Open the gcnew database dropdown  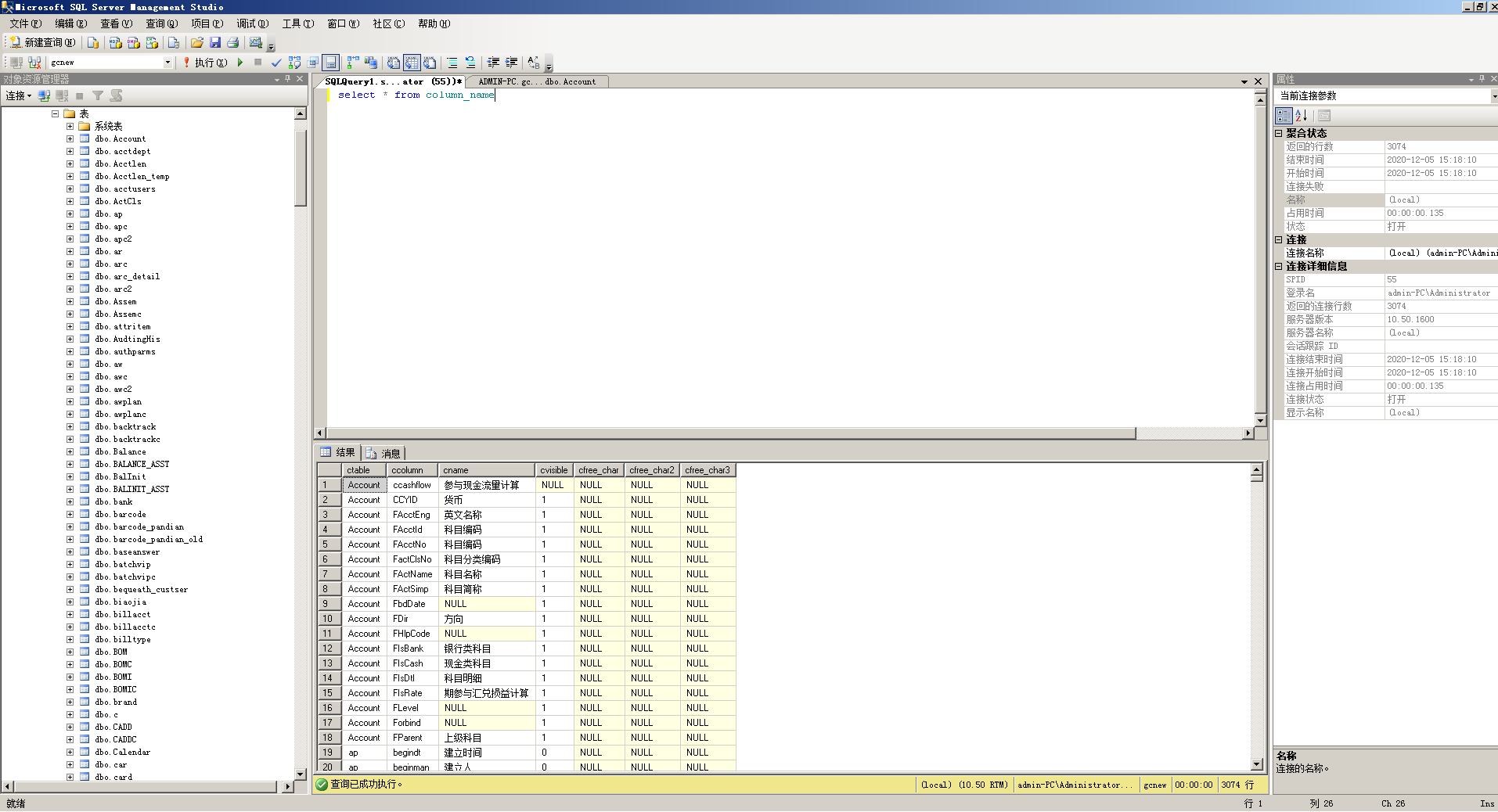(167, 63)
